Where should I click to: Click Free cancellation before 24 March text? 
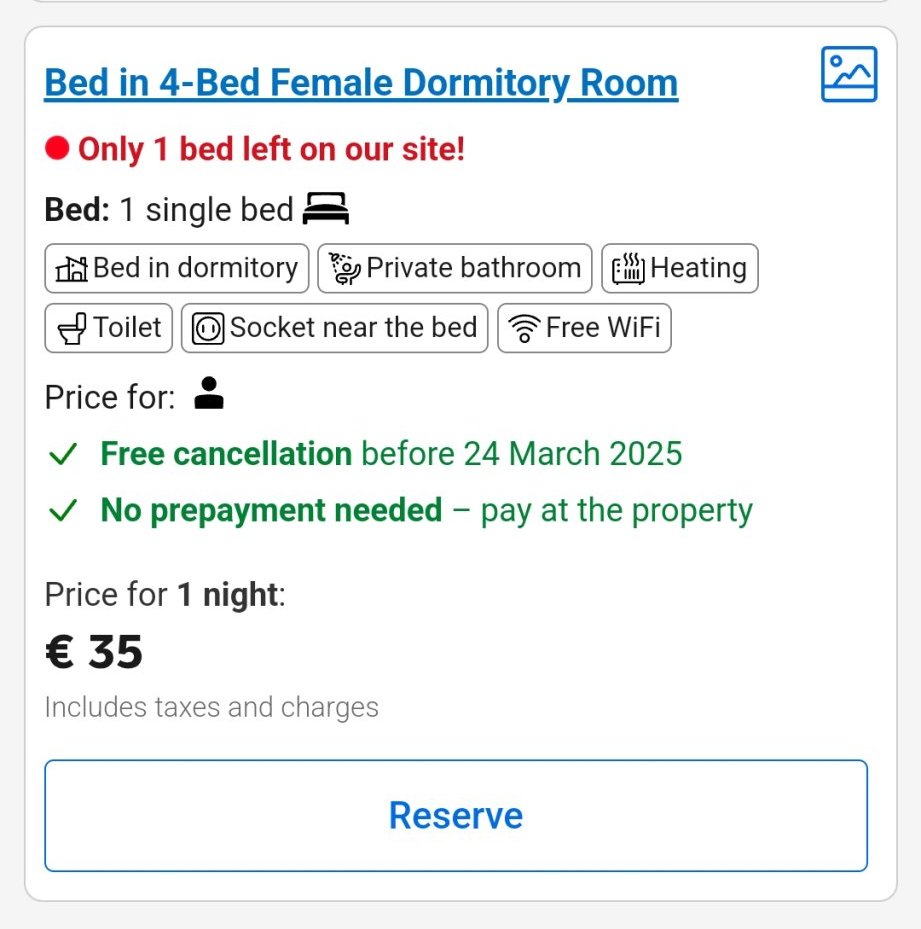[x=391, y=454]
